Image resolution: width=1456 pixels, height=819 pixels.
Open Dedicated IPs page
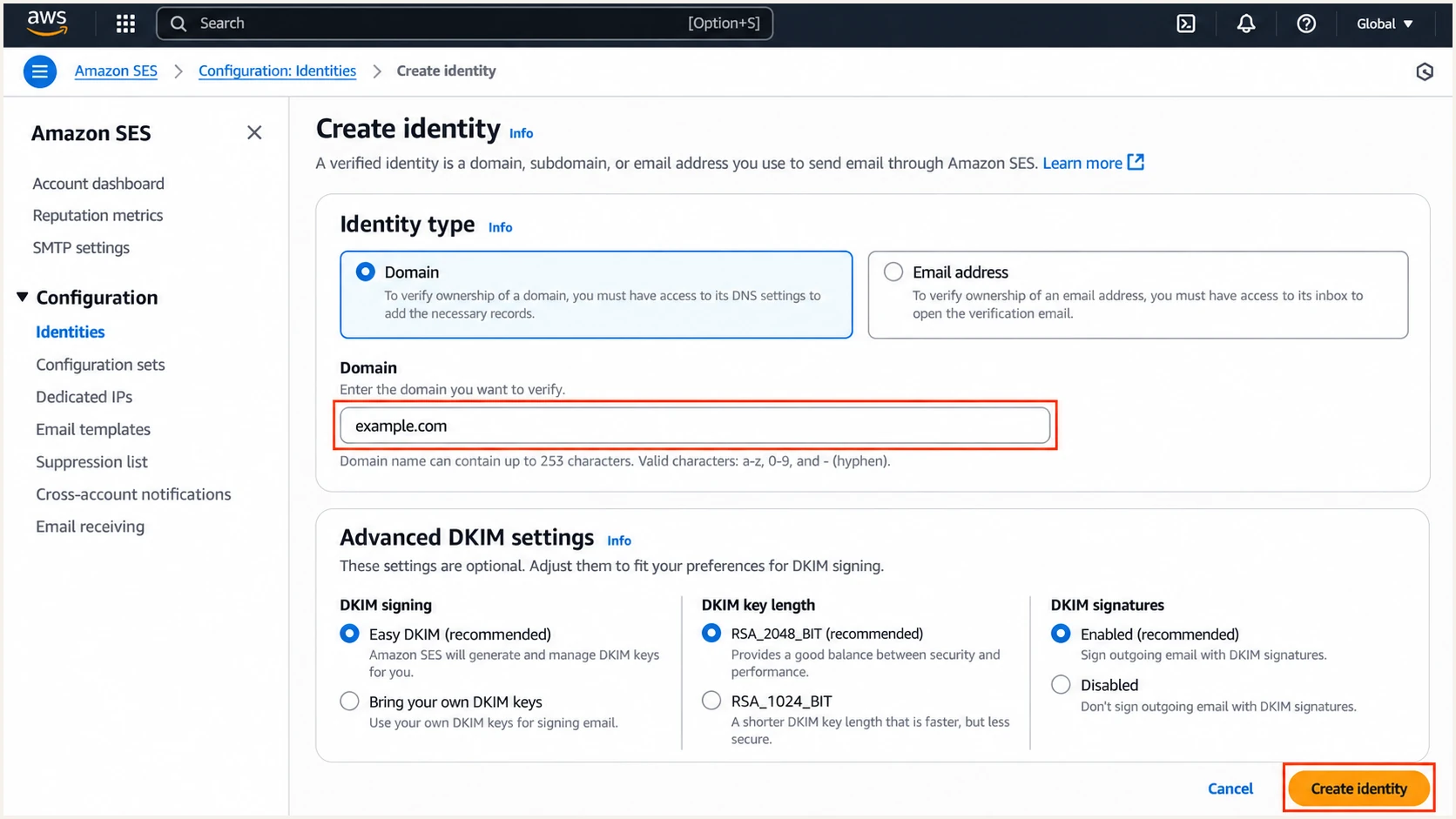pyautogui.click(x=84, y=397)
